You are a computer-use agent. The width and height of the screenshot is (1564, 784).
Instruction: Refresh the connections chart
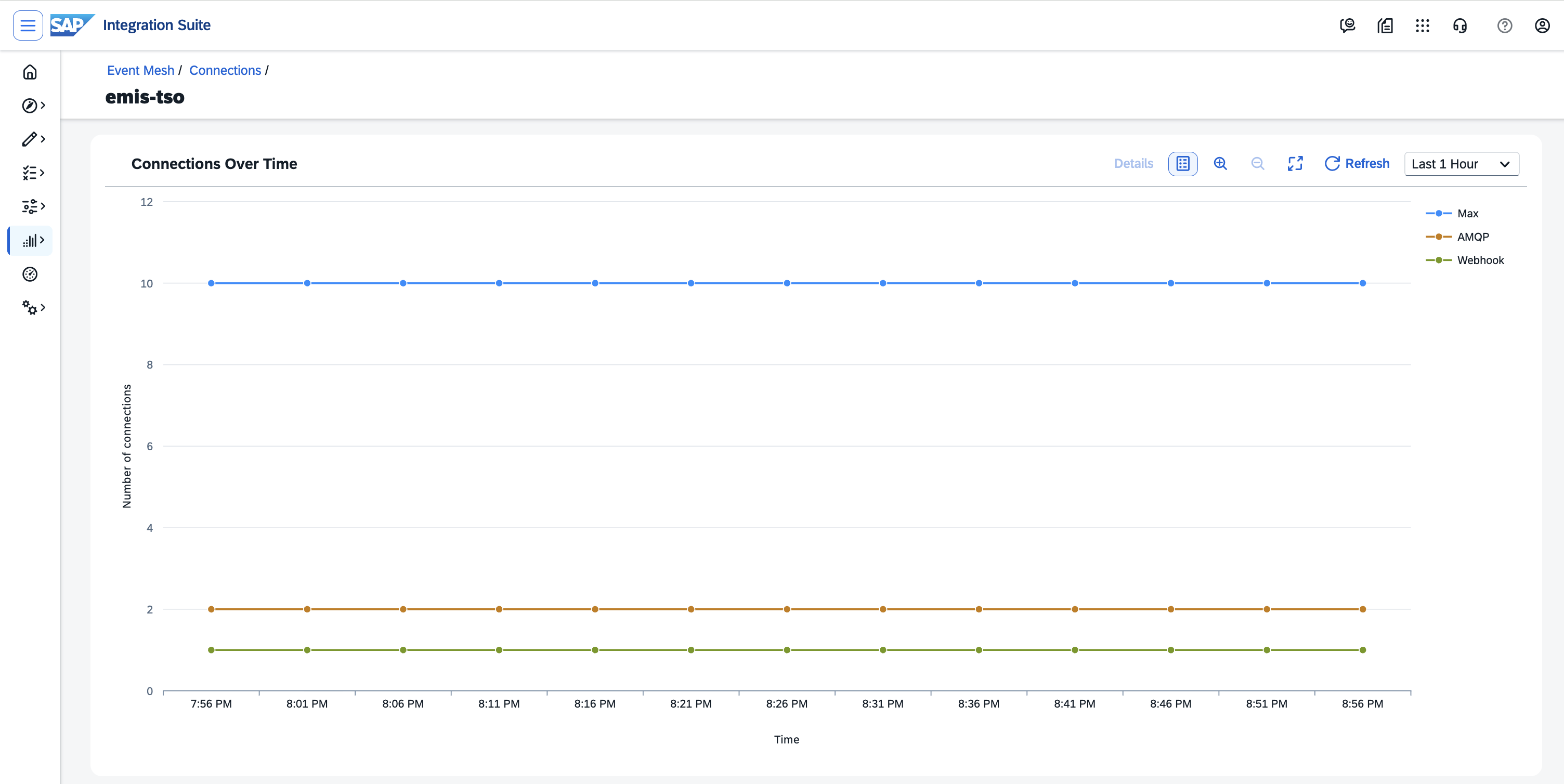1357,164
